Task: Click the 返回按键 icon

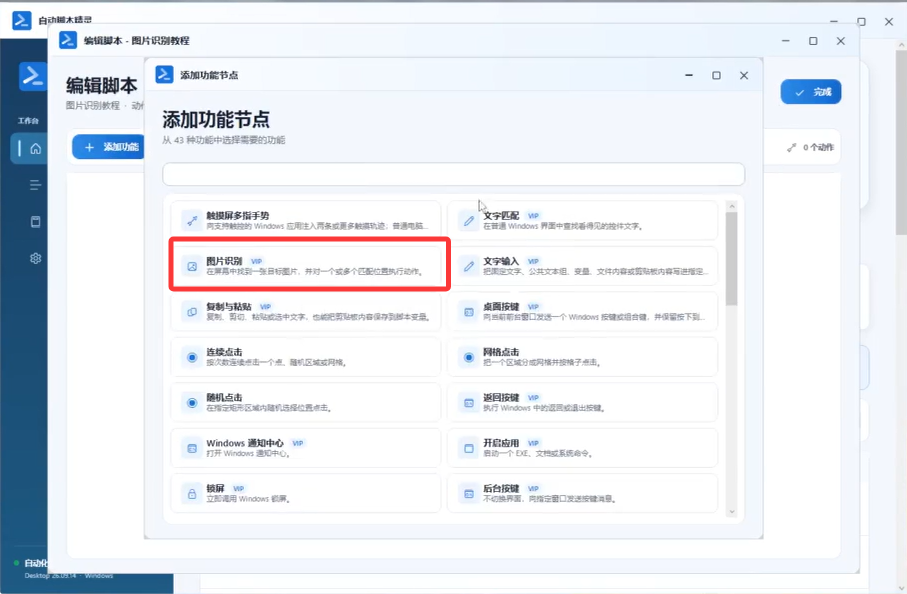Action: pos(469,403)
